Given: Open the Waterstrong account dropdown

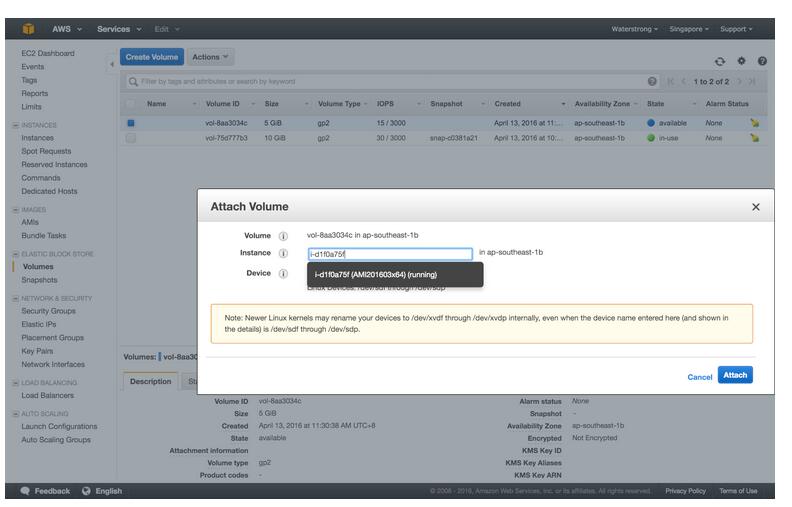Looking at the screenshot, I should click(x=634, y=29).
